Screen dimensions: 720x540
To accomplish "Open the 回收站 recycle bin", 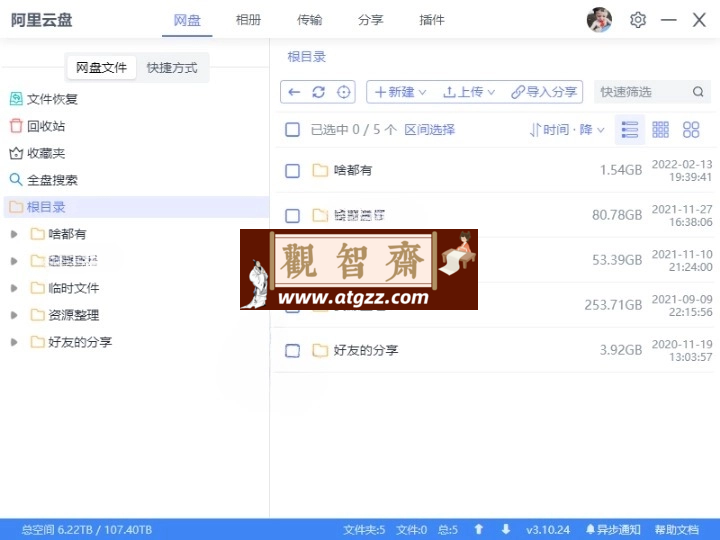I will point(37,126).
